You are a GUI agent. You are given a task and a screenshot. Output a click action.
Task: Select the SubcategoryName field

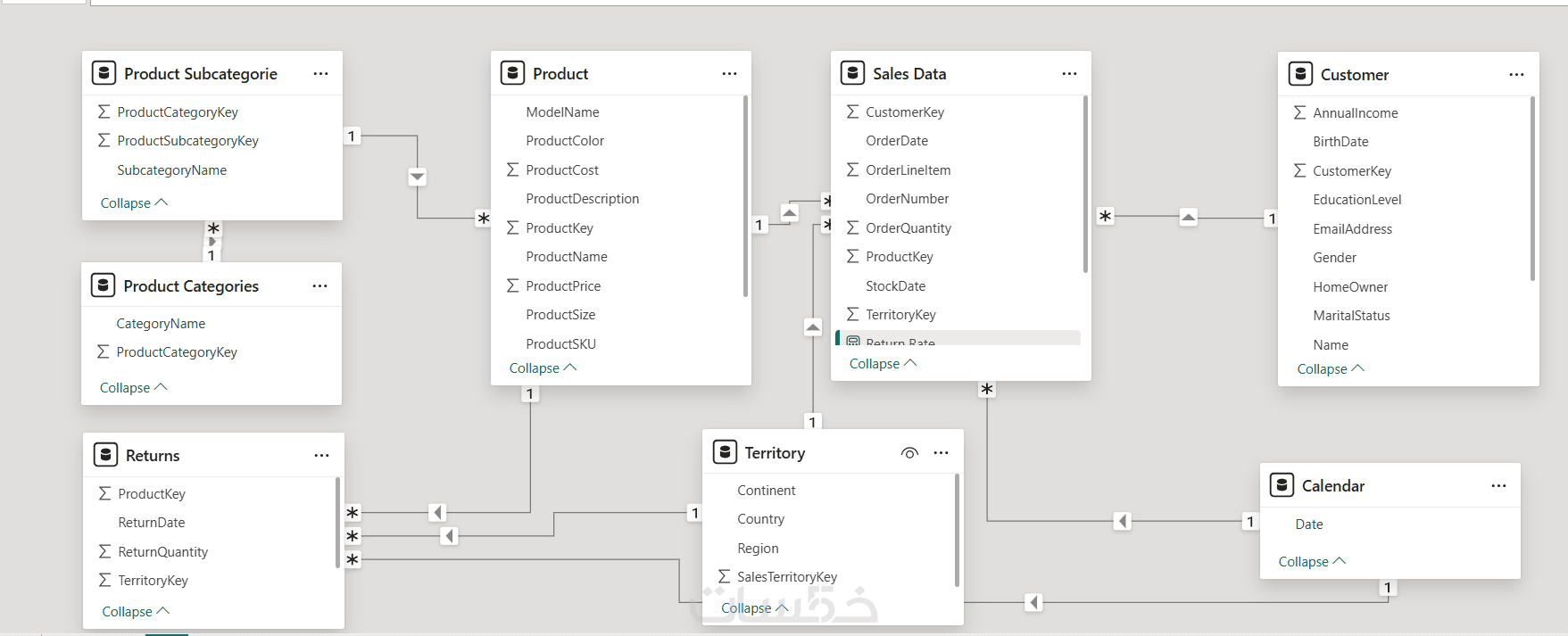pos(171,169)
